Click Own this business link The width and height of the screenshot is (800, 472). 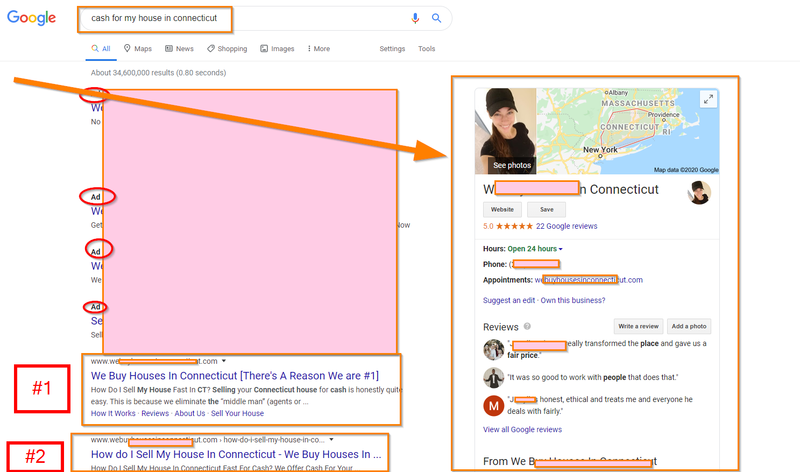(x=573, y=301)
